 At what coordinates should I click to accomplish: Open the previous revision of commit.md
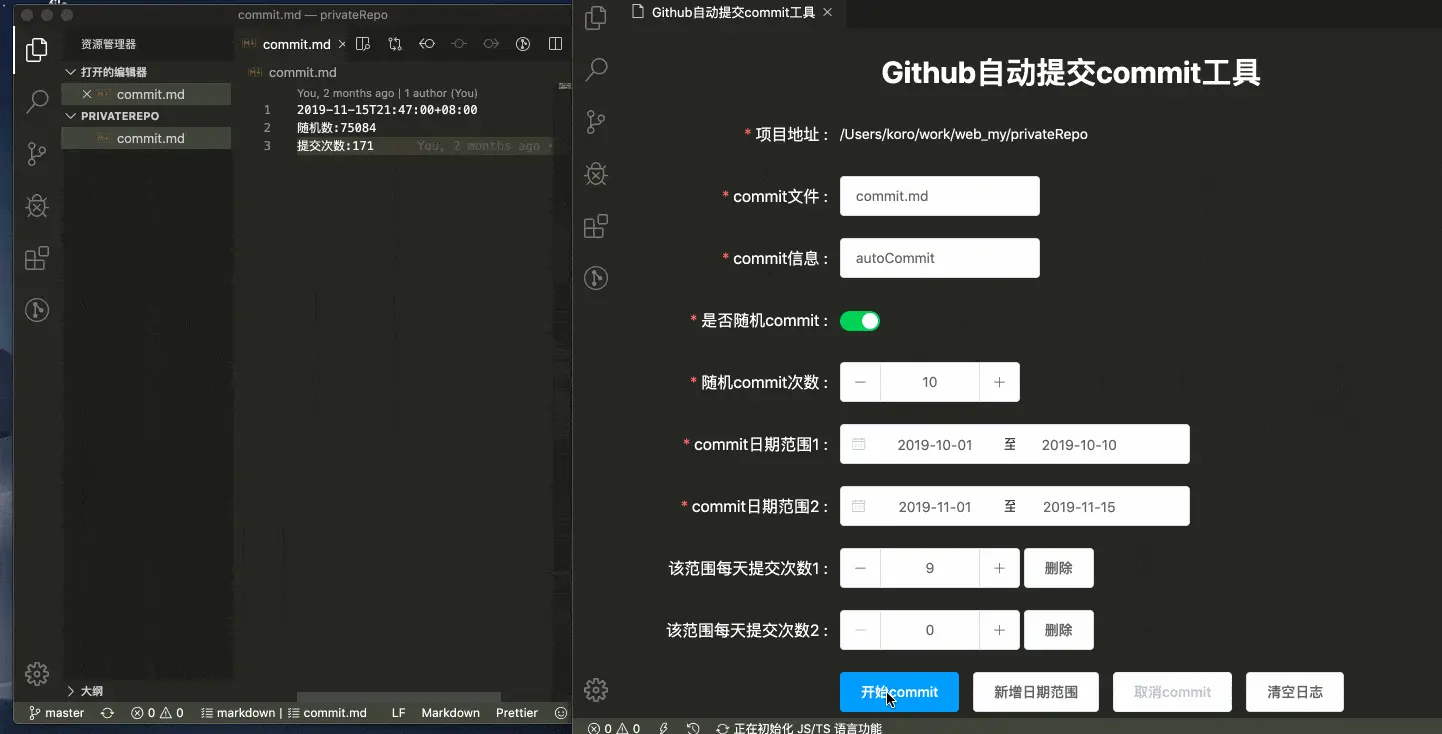coord(427,44)
